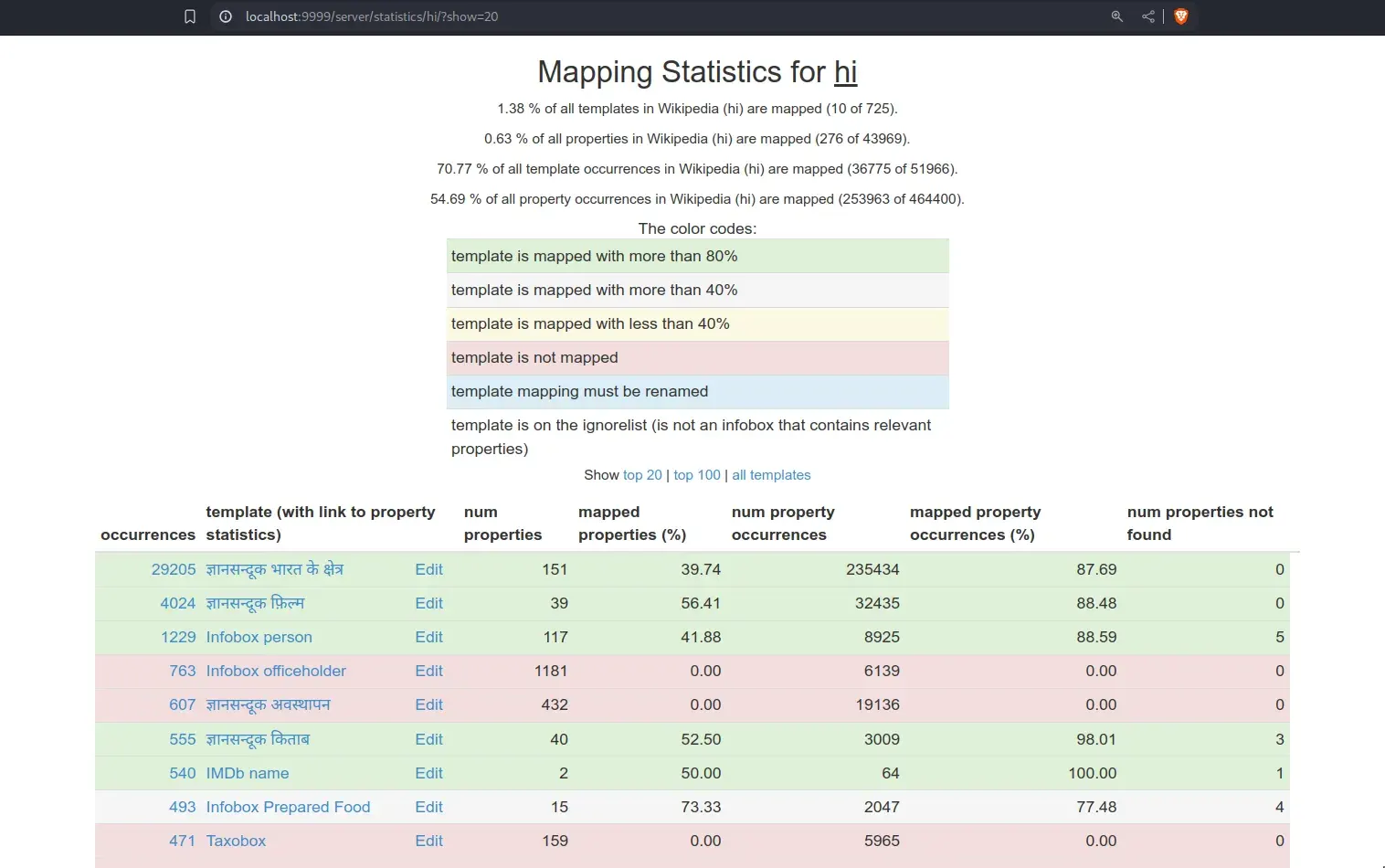Click '0.63 % of all properties' summary line
Screen dimensions: 1385x868
pos(697,139)
